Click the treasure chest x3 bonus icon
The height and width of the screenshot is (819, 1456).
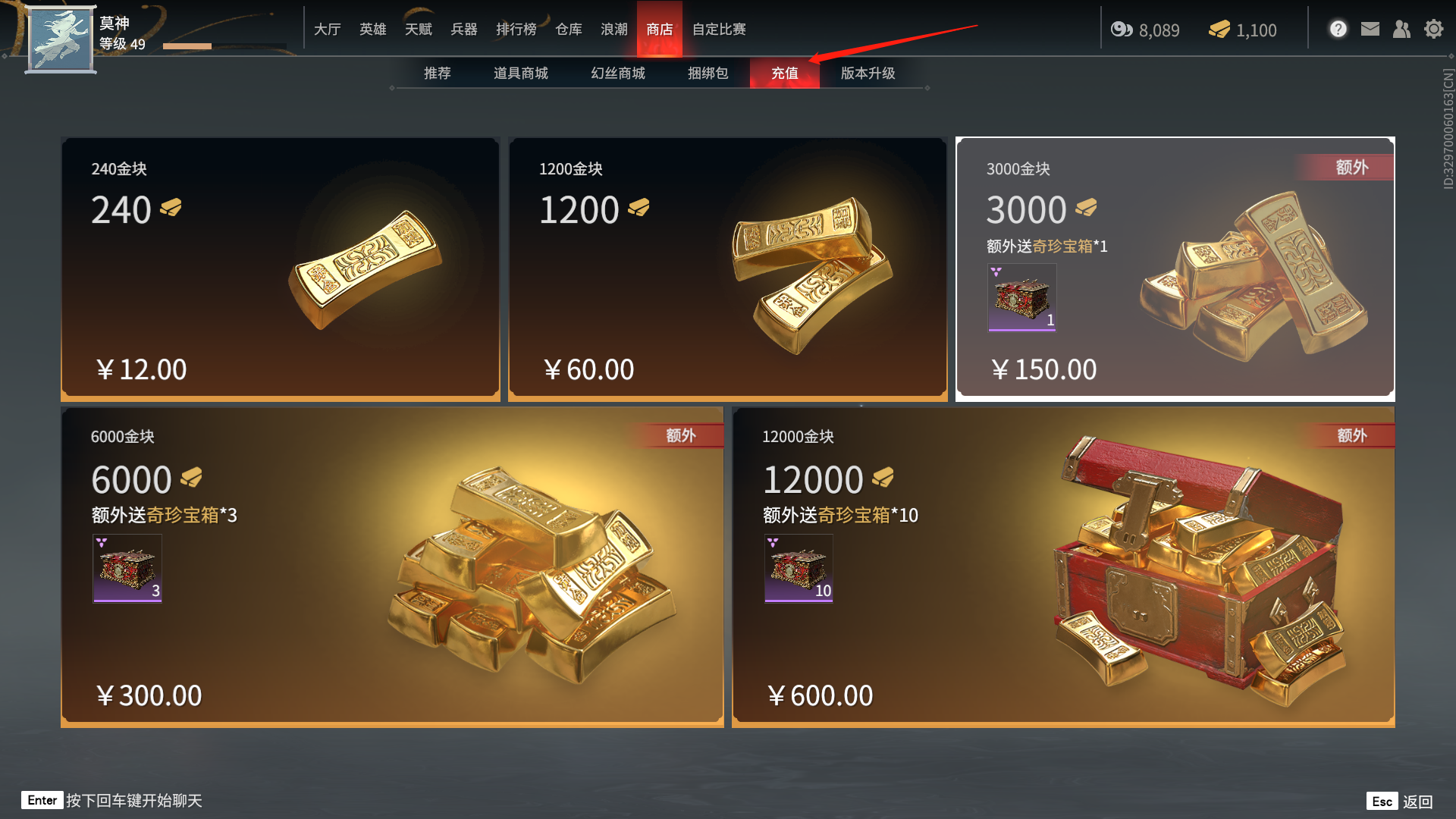(127, 568)
